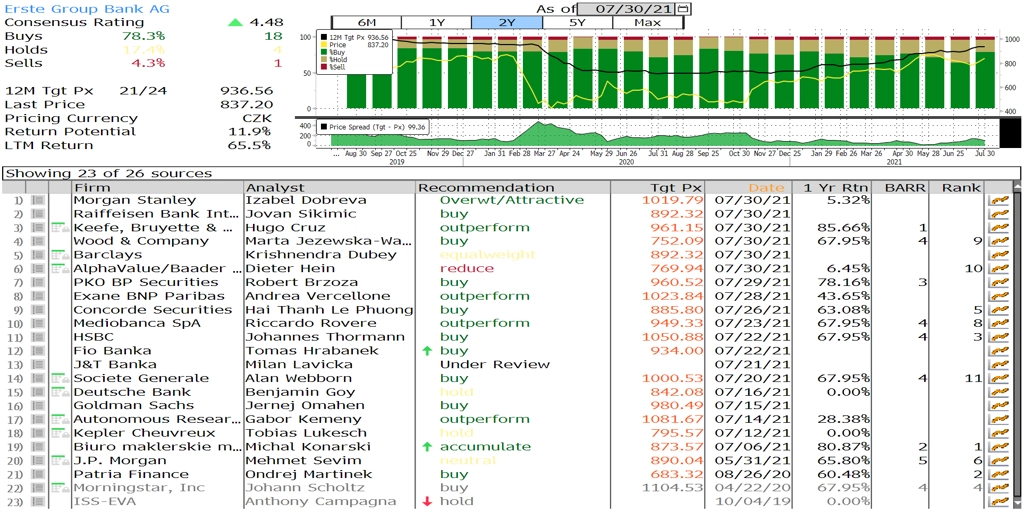
Task: Select the accumulate recommendation cell
Action: click(485, 447)
